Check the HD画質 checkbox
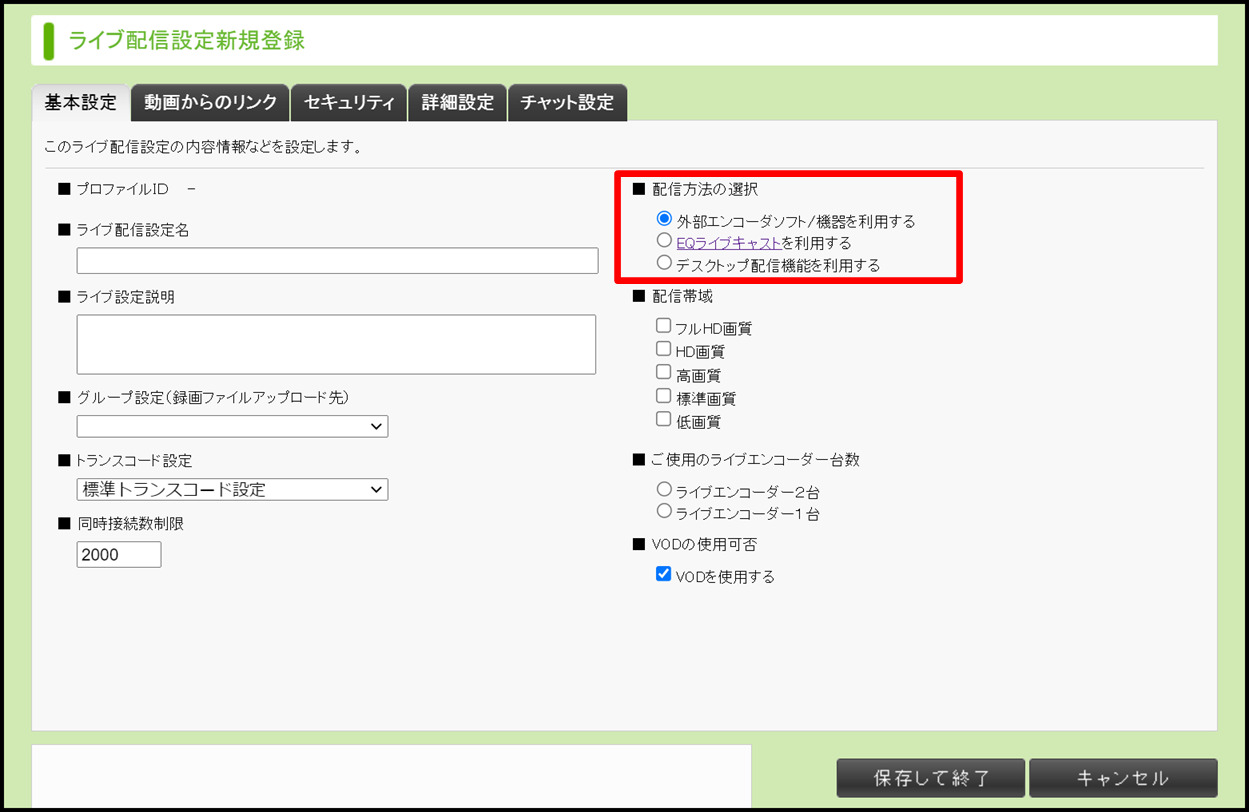This screenshot has width=1249, height=812. pos(663,349)
